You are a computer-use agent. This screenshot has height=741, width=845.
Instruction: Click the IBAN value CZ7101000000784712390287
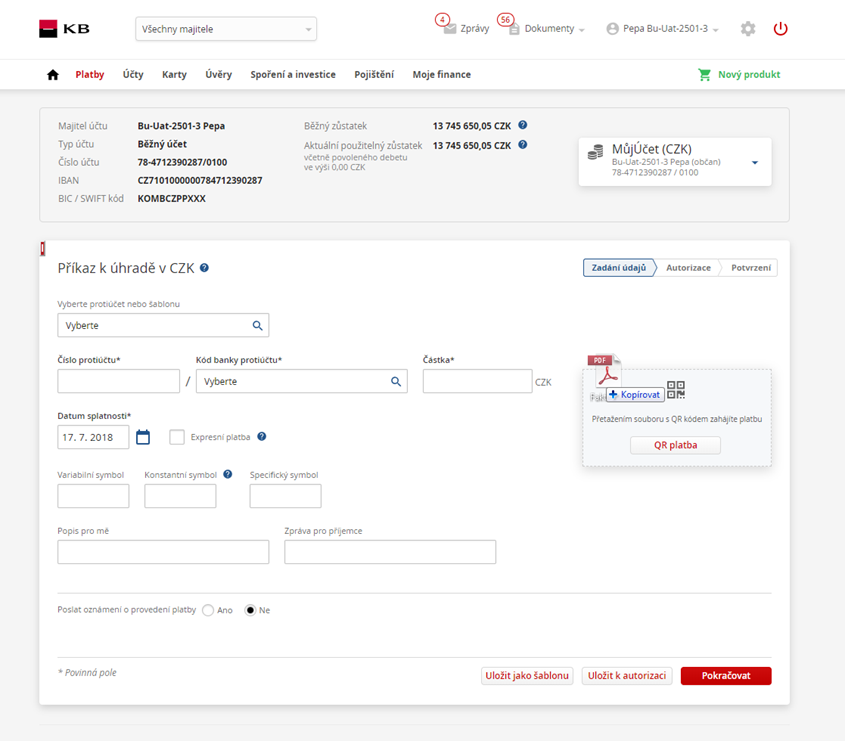point(200,181)
